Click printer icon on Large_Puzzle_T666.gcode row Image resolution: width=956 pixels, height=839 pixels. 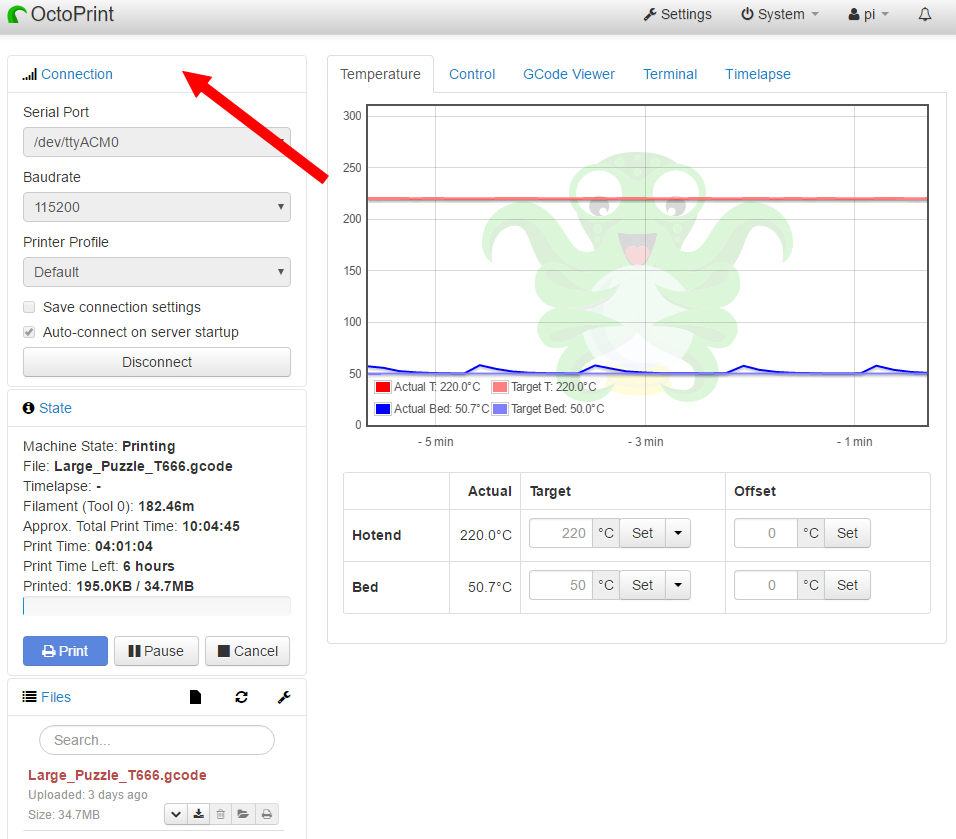[266, 814]
